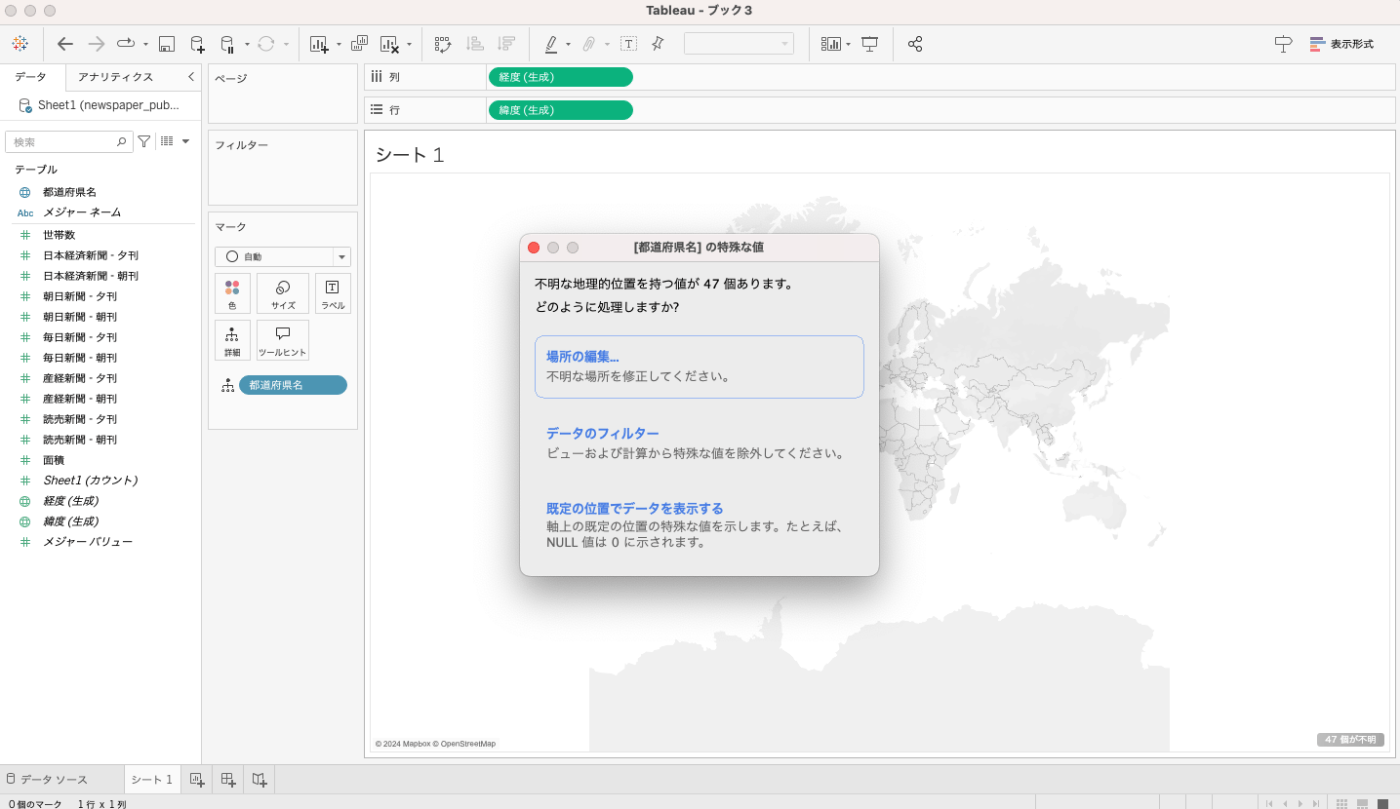
Task: Click the undo back arrow
Action: click(x=65, y=44)
